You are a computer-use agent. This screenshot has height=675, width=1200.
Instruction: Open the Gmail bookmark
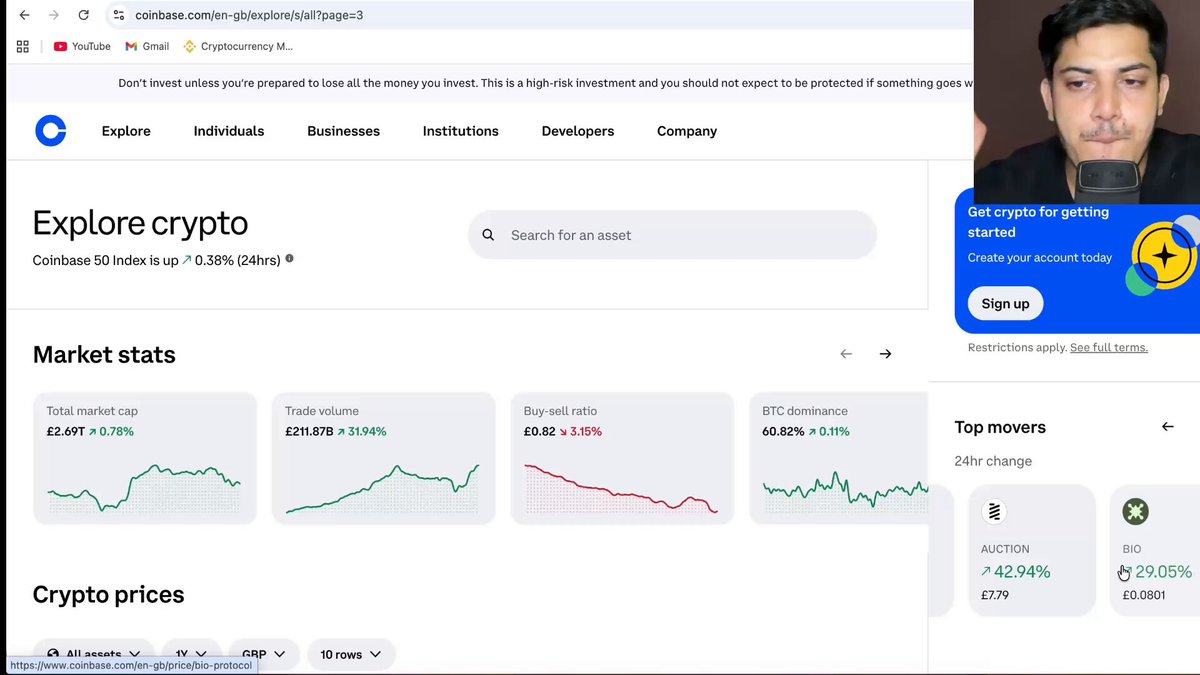coord(147,46)
